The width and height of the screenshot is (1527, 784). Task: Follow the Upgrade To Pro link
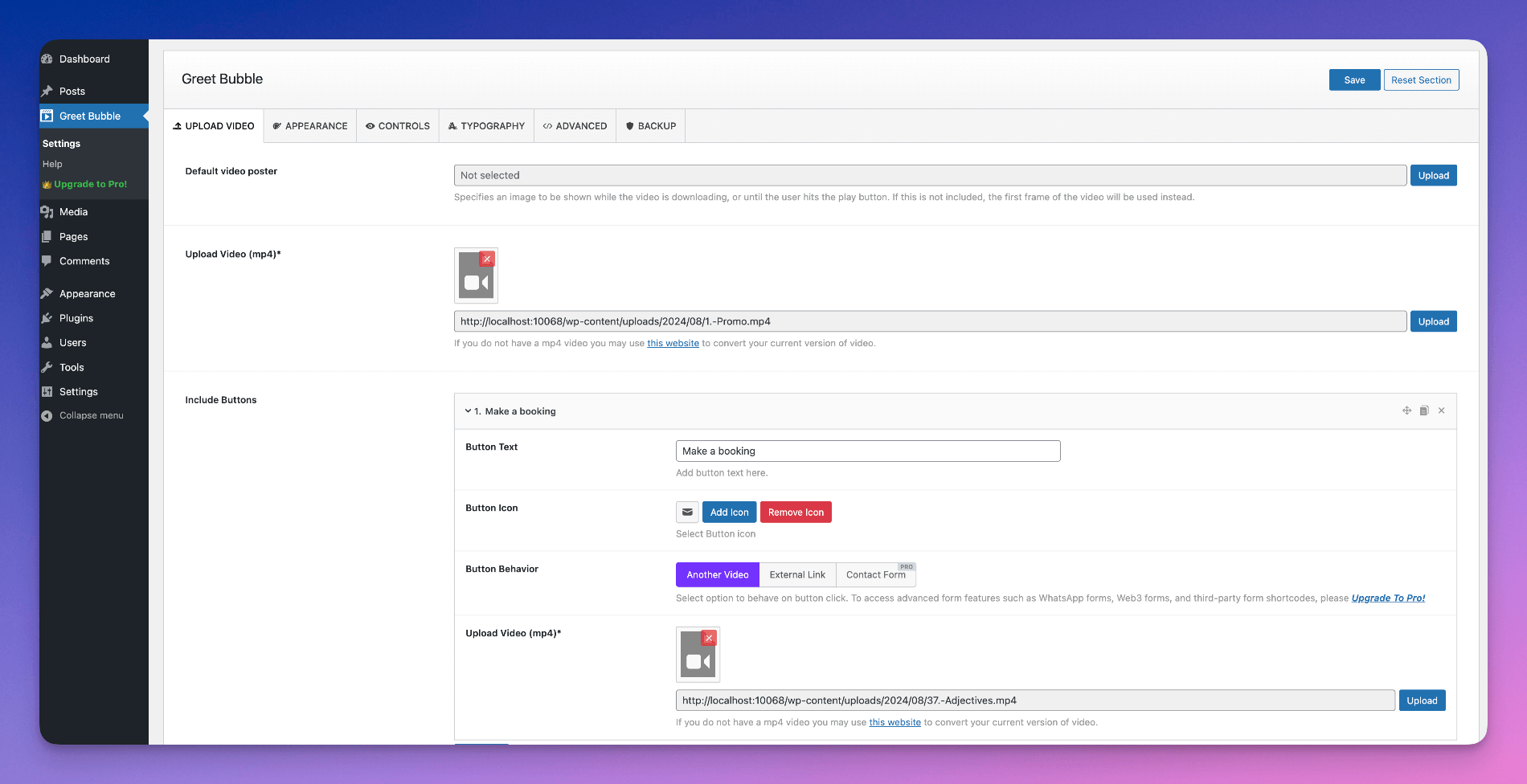[x=1388, y=598]
